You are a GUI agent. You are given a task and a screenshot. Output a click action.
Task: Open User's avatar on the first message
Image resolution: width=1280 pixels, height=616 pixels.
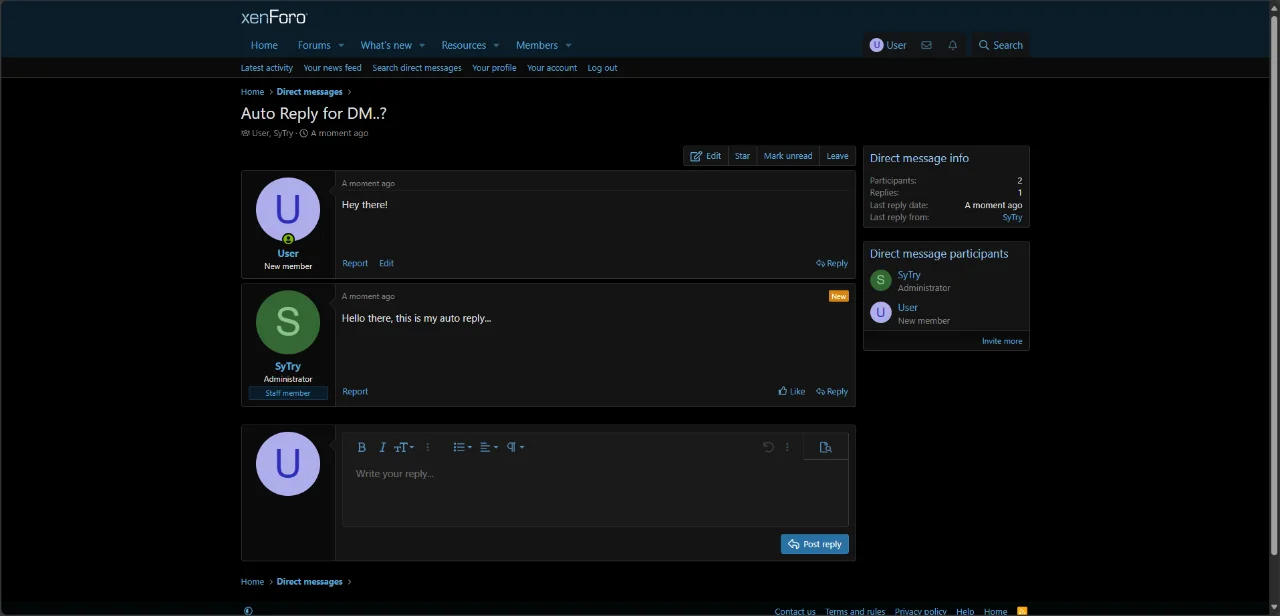(288, 210)
